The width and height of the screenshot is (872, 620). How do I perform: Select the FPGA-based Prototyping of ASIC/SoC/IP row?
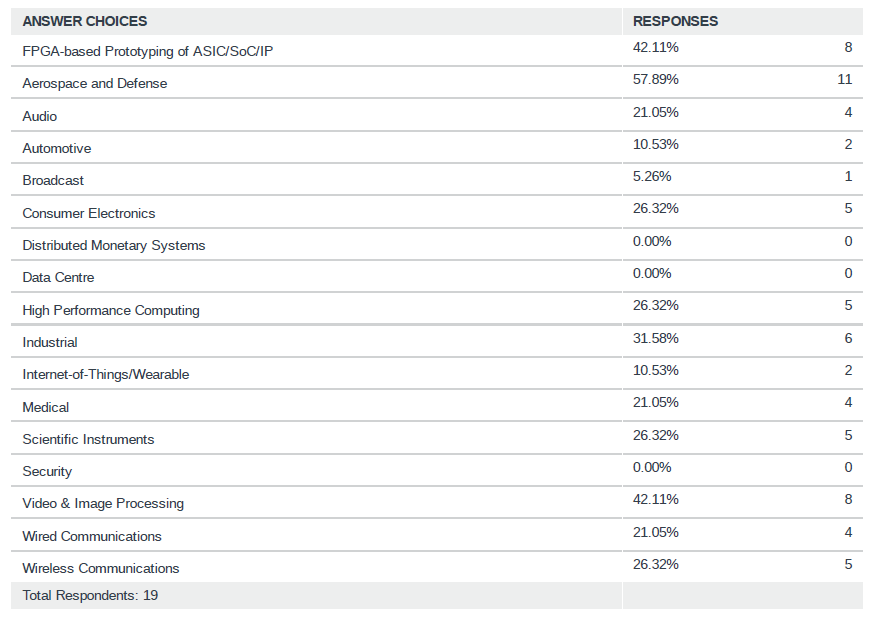(x=147, y=51)
